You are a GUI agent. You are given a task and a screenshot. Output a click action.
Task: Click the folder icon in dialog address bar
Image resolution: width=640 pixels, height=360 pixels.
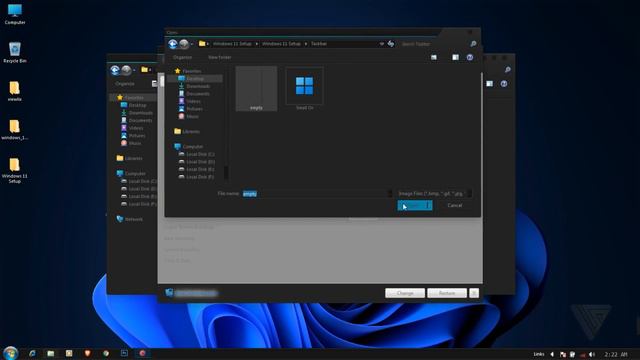coord(202,44)
